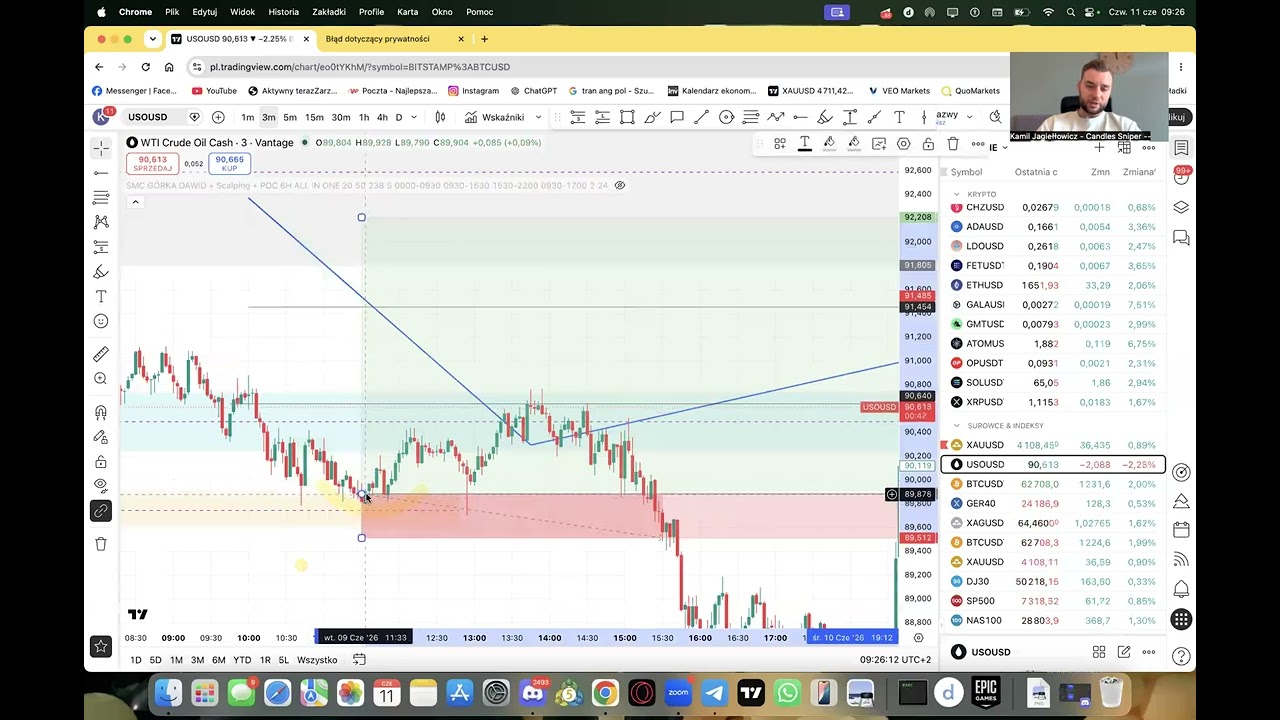
Task: Open the 1D date range
Action: click(135, 660)
